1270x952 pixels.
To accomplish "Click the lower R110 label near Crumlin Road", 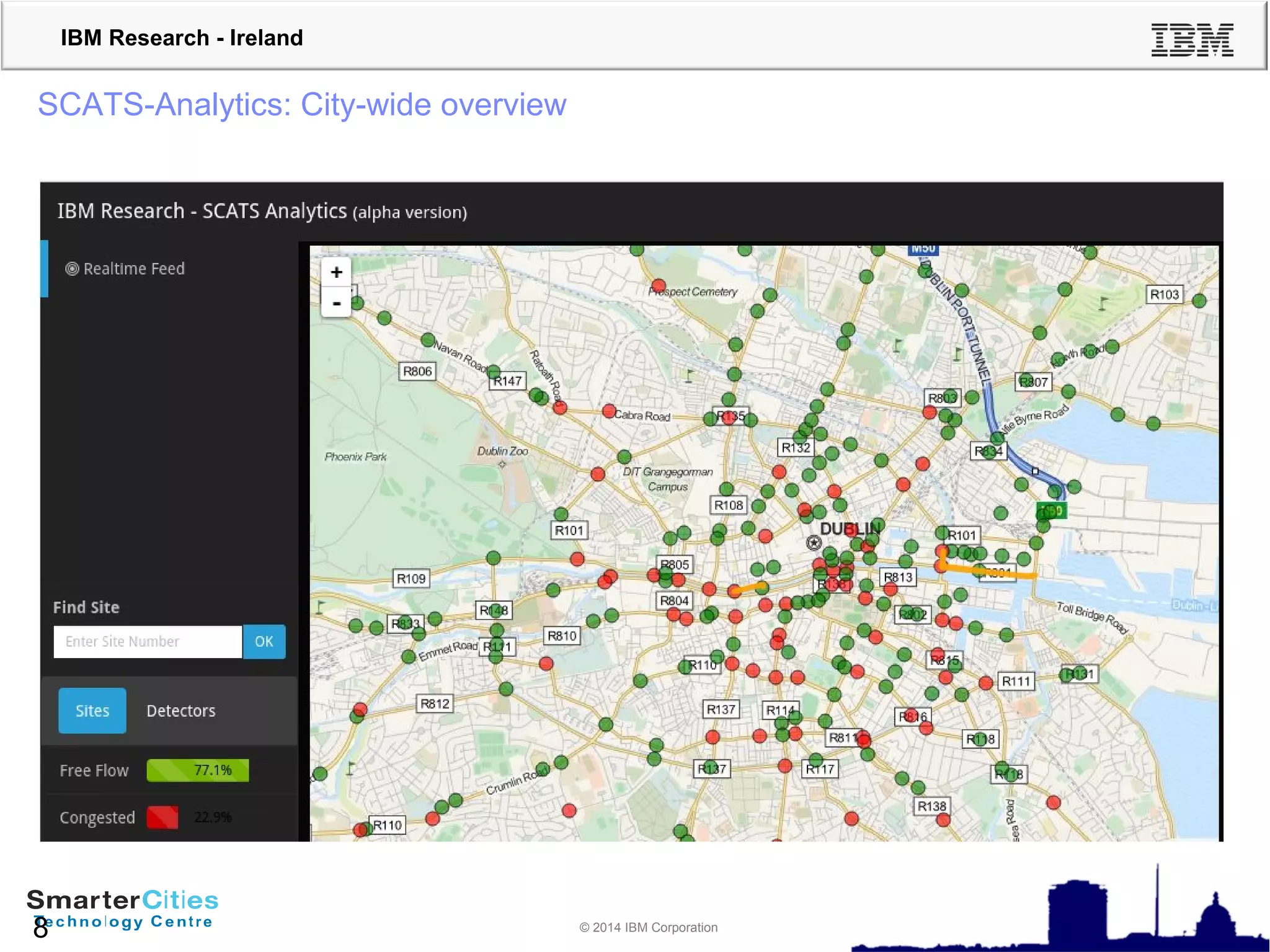I will [x=388, y=825].
